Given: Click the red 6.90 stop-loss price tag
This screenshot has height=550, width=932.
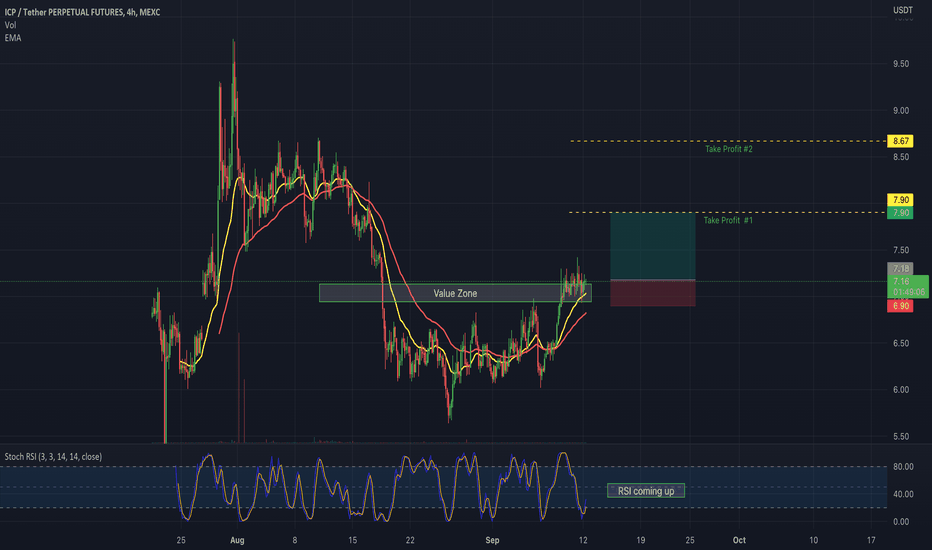Looking at the screenshot, I should pyautogui.click(x=900, y=306).
